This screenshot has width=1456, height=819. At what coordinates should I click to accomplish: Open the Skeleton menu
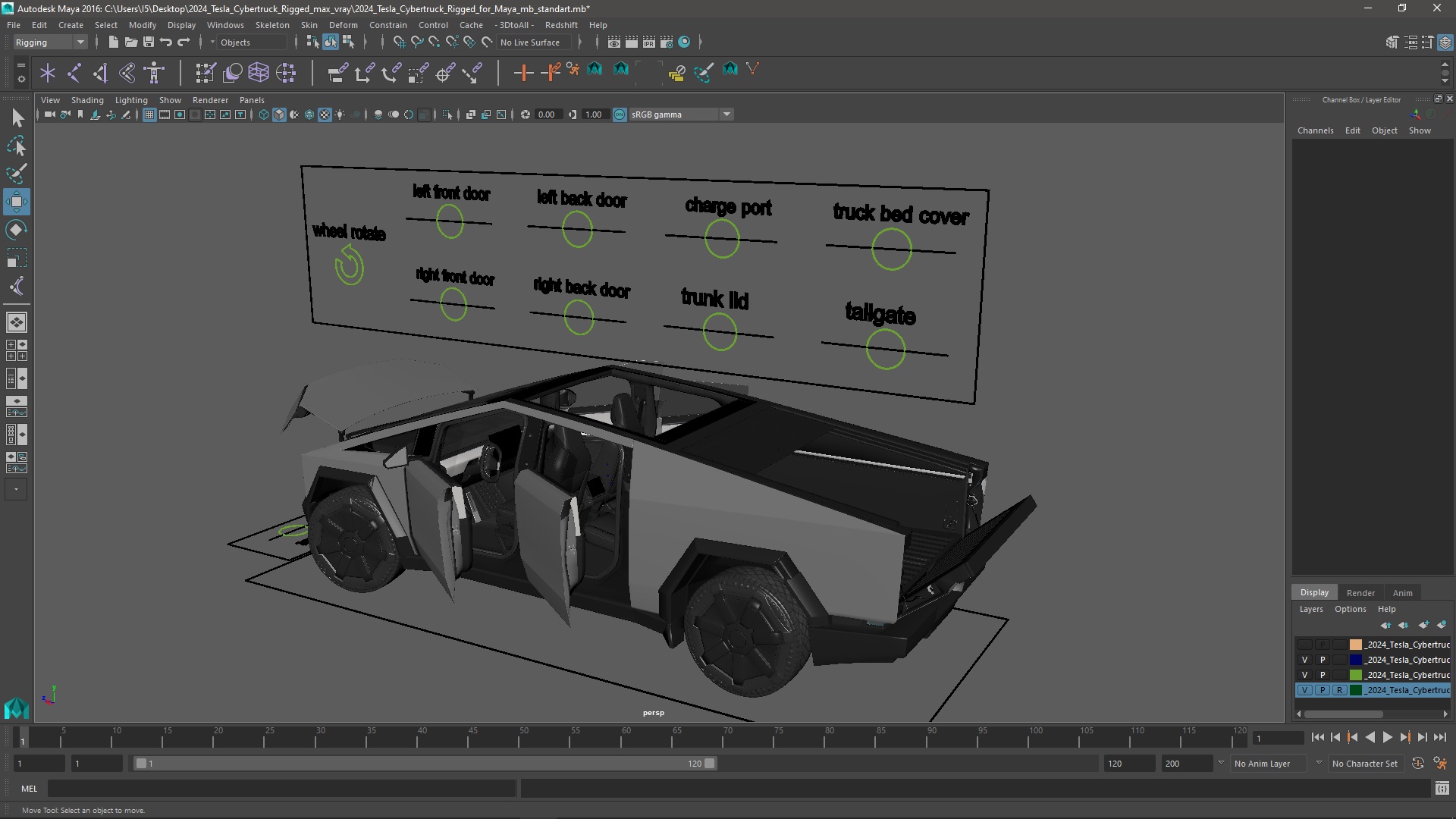pos(272,25)
